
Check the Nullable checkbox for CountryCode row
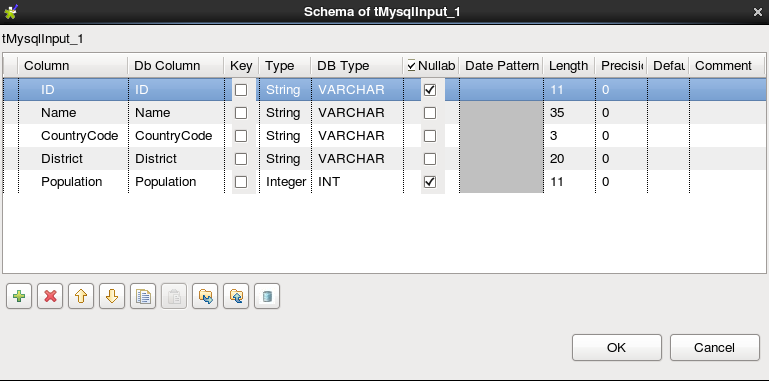430,136
